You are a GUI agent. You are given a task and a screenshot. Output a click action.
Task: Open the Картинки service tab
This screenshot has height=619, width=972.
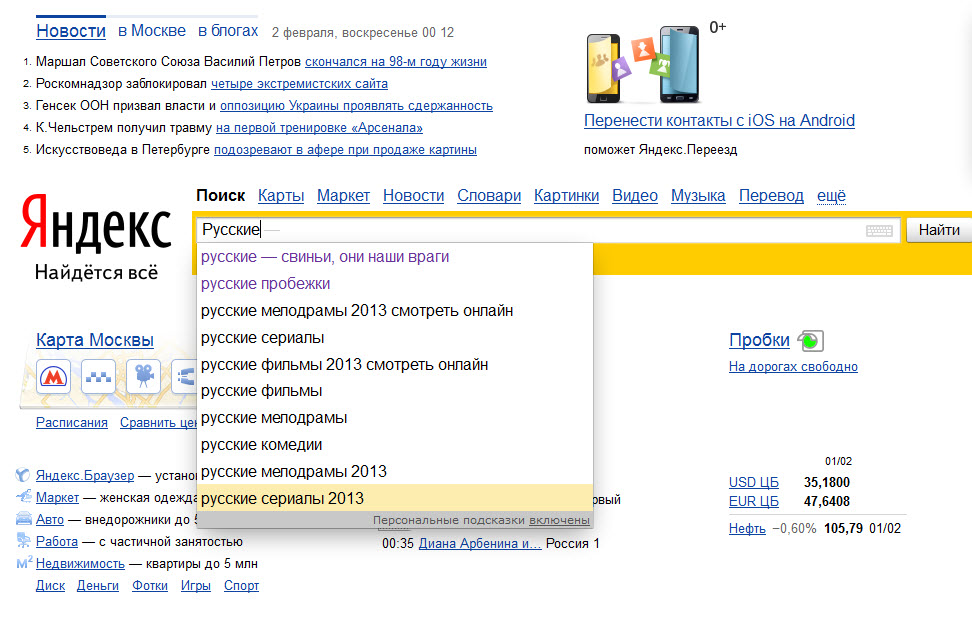pos(567,196)
